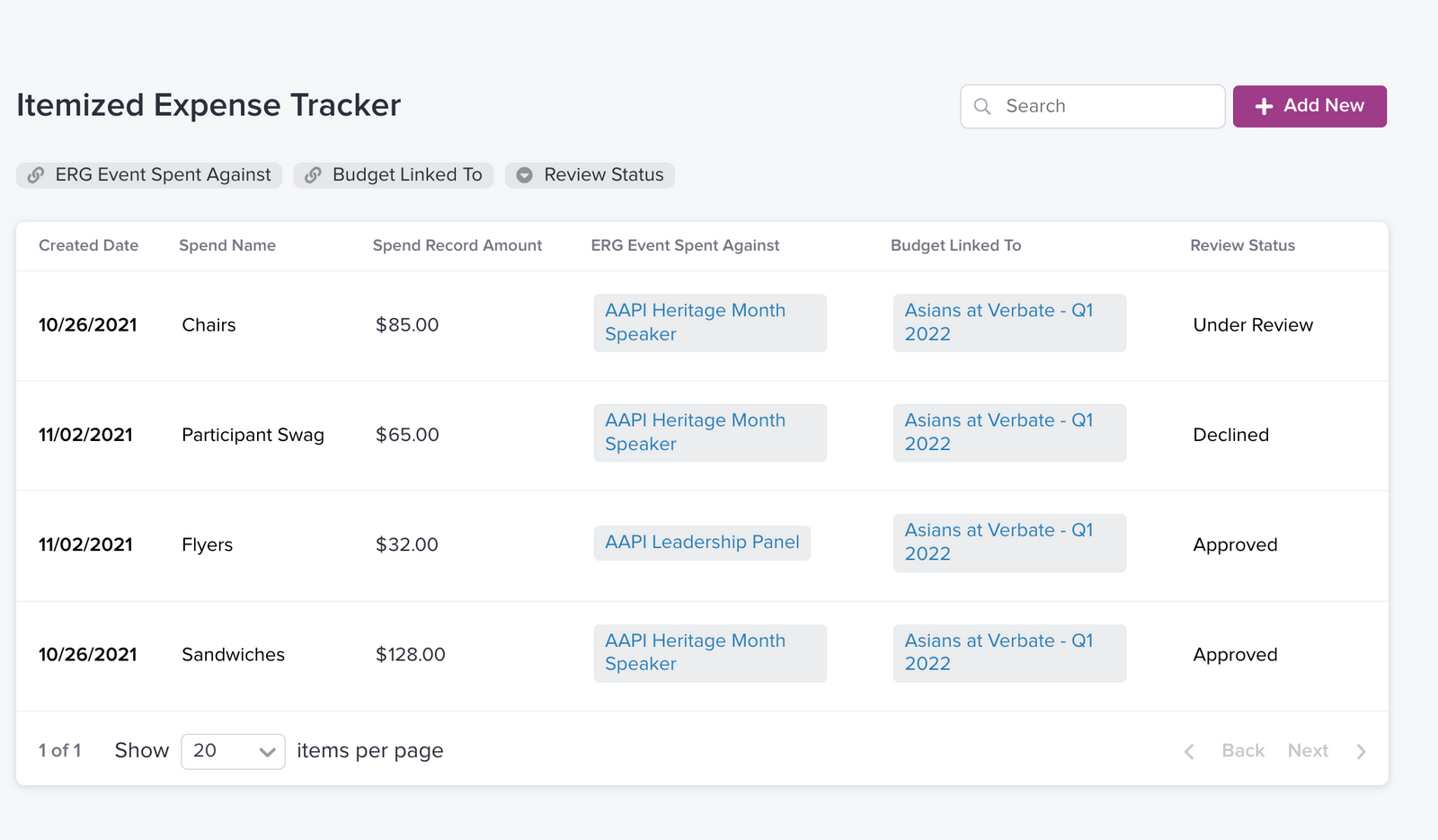Sort by Created Date column header
The height and width of the screenshot is (840, 1438).
point(88,245)
